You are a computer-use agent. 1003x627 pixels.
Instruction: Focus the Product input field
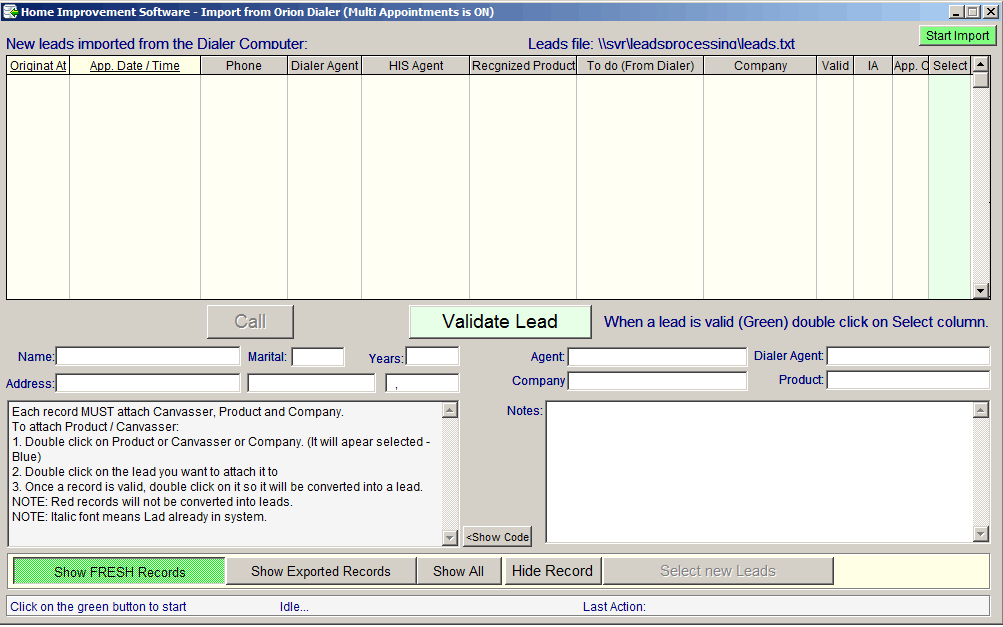(908, 380)
